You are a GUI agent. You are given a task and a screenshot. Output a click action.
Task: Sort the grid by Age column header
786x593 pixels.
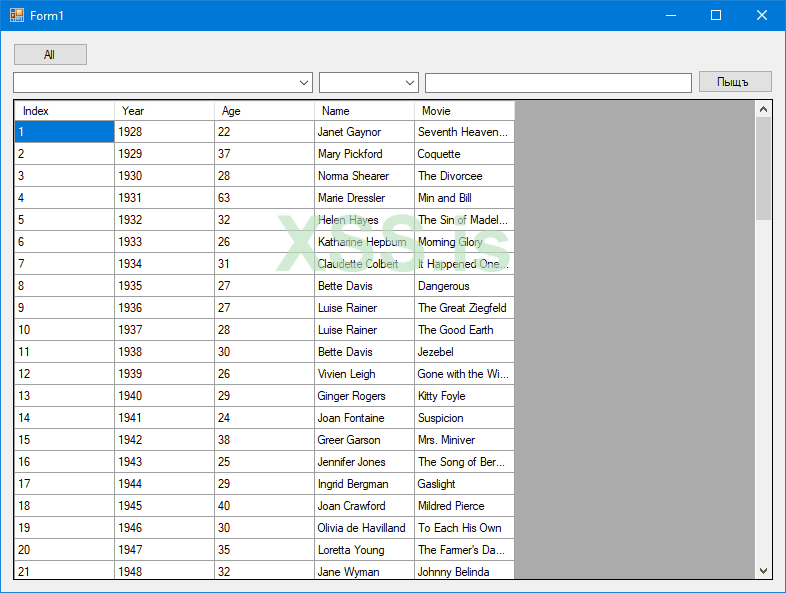pos(264,111)
